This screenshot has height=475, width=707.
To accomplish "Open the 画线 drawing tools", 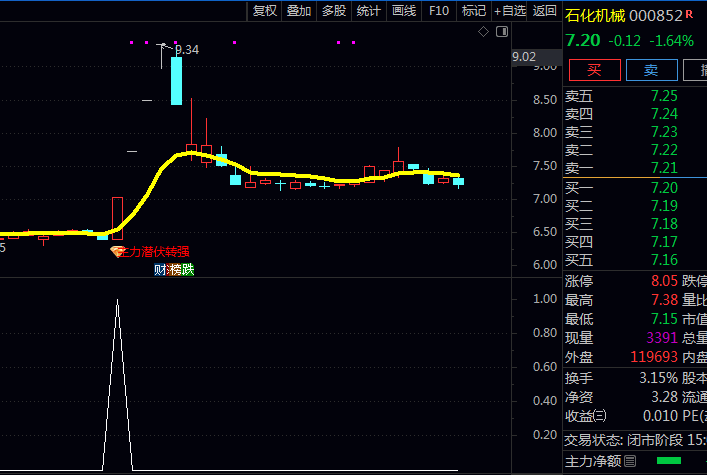I will pyautogui.click(x=403, y=11).
